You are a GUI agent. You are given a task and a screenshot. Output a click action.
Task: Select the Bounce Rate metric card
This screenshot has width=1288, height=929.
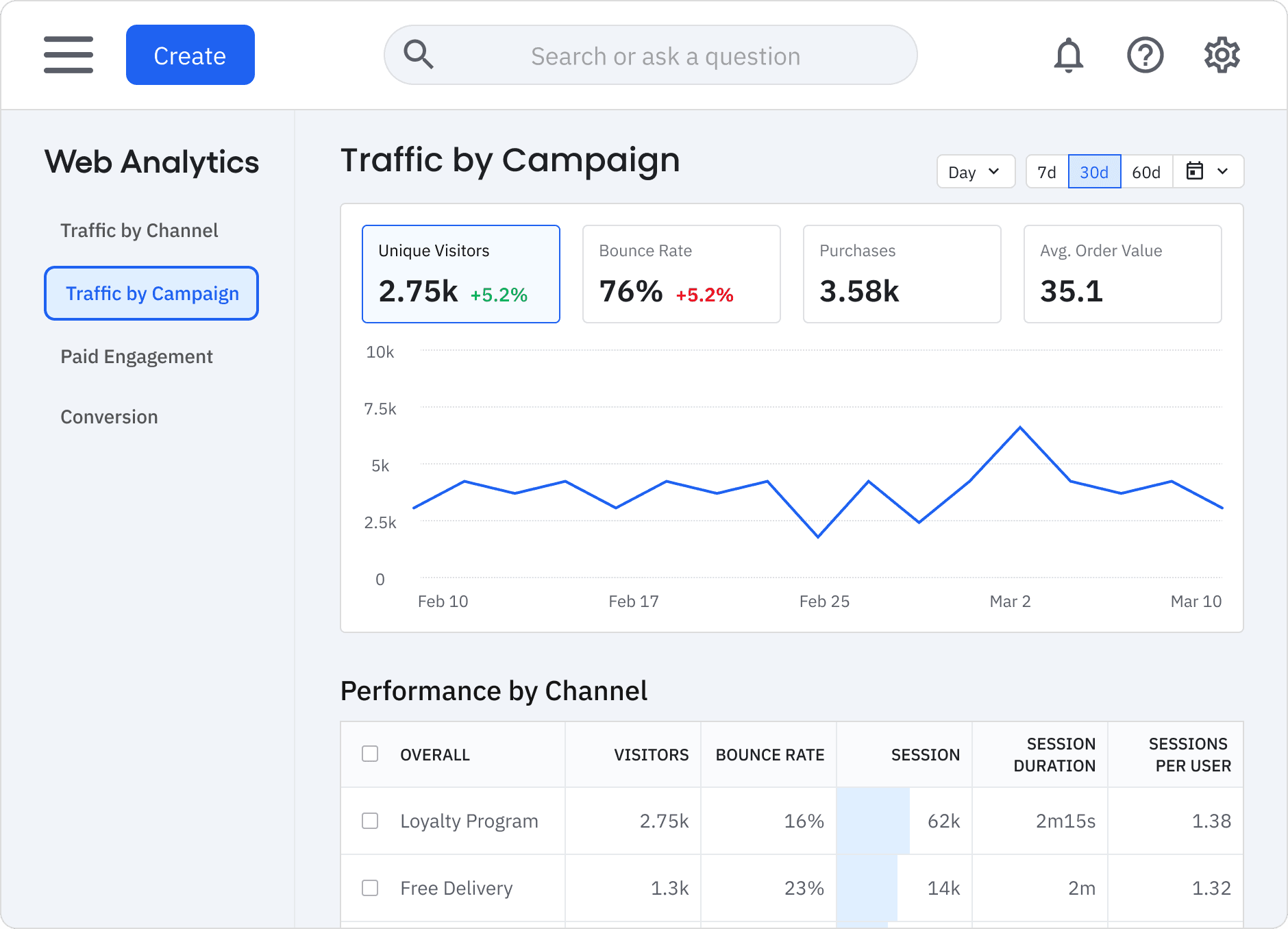[681, 273]
